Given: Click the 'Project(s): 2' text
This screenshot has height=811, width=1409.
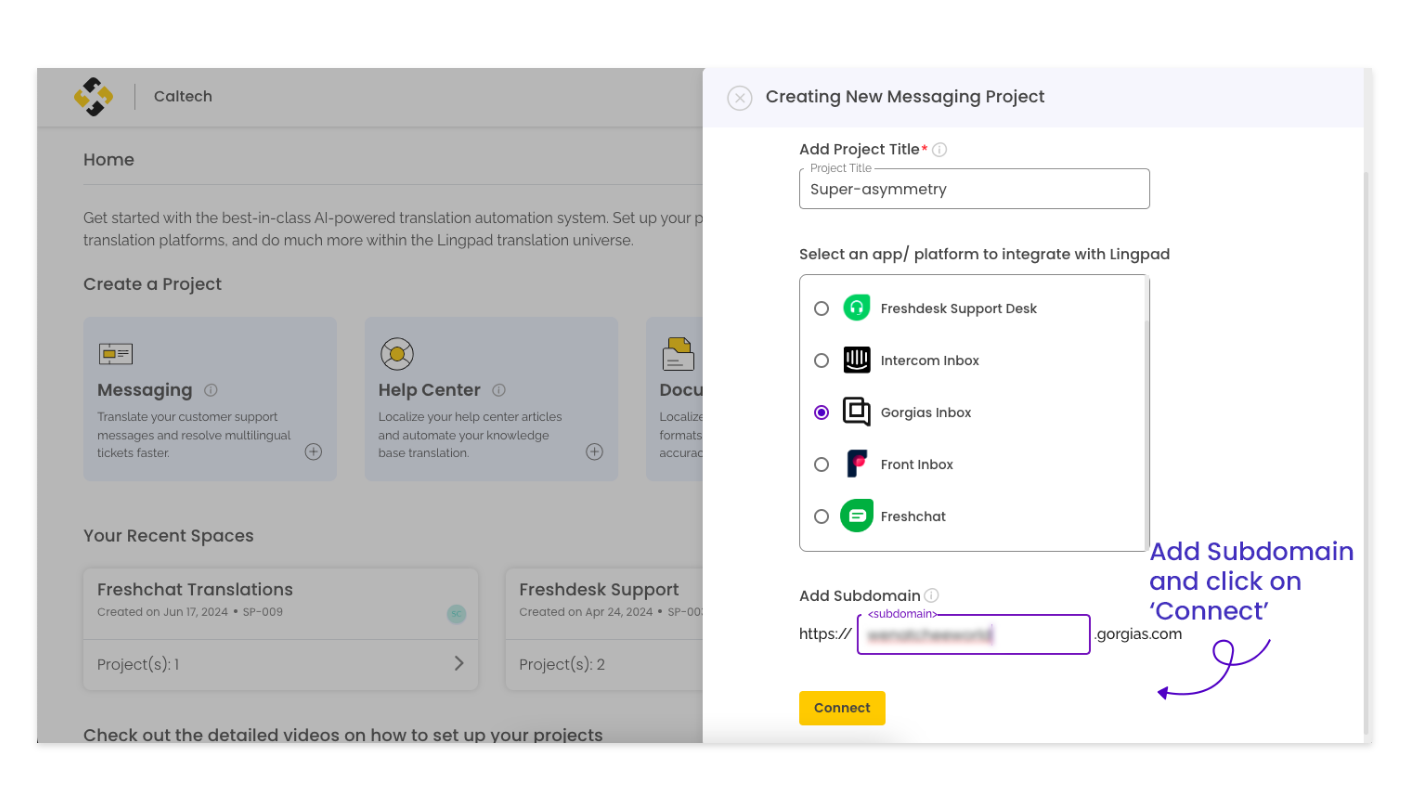Looking at the screenshot, I should click(x=562, y=665).
